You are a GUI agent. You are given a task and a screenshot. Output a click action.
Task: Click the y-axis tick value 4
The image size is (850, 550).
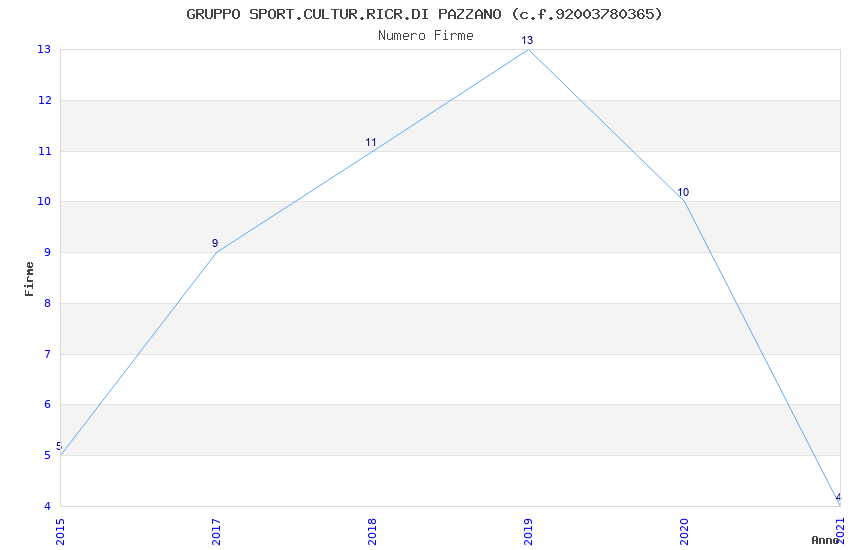point(48,507)
